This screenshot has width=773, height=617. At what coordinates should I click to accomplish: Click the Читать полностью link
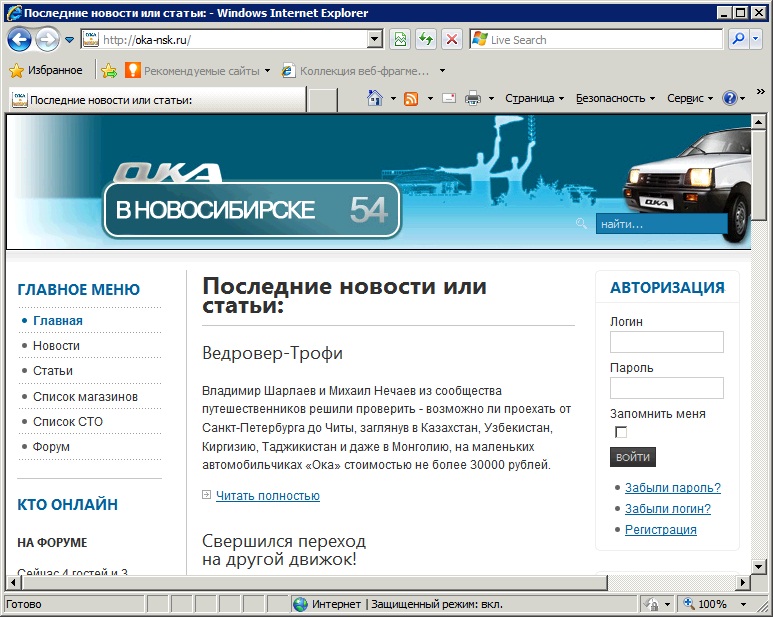[268, 495]
